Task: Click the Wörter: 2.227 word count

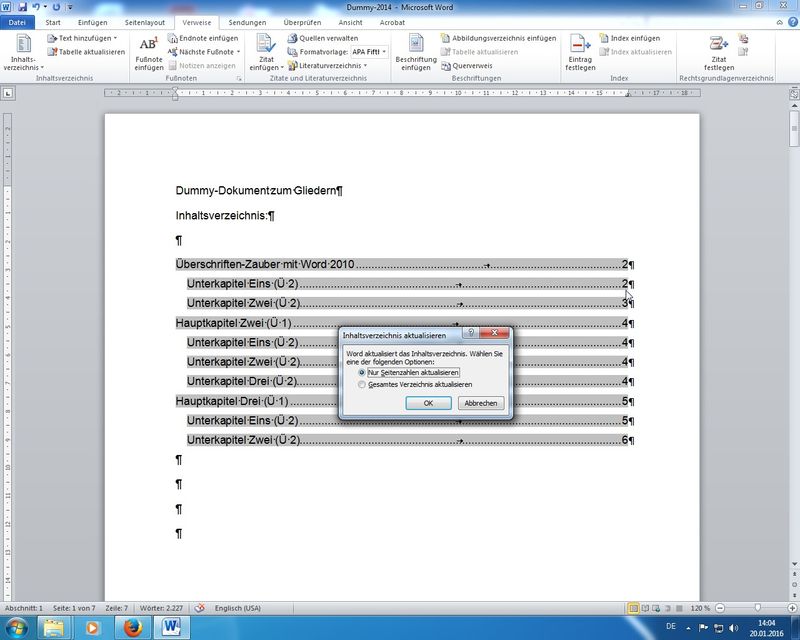Action: [161, 608]
